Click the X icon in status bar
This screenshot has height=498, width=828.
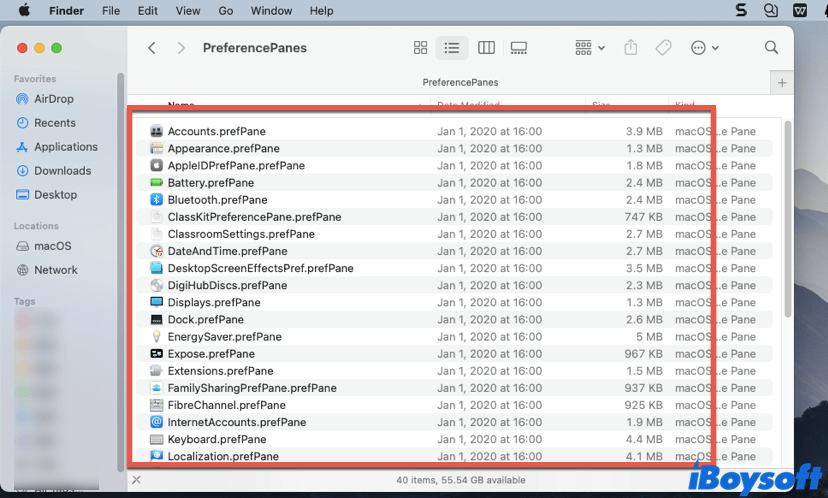click(136, 480)
